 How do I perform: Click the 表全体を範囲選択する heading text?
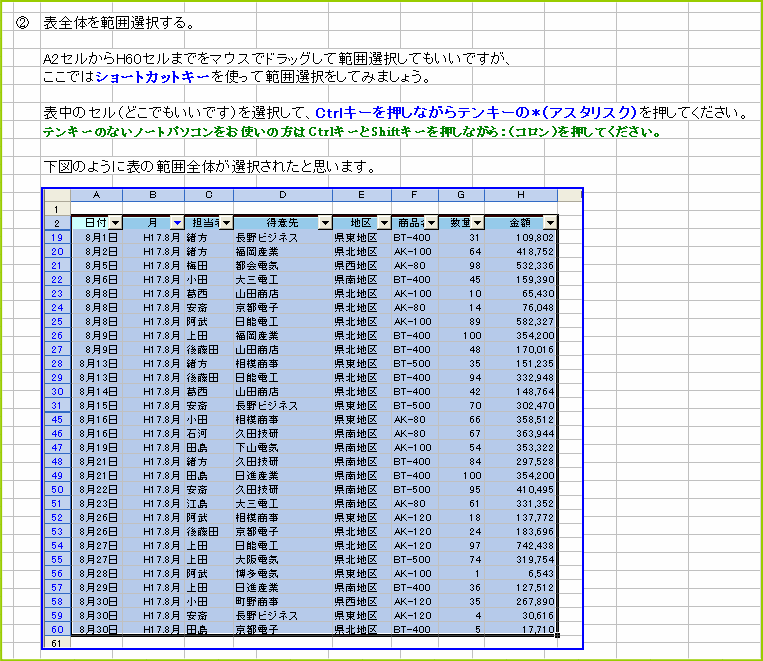[x=119, y=23]
